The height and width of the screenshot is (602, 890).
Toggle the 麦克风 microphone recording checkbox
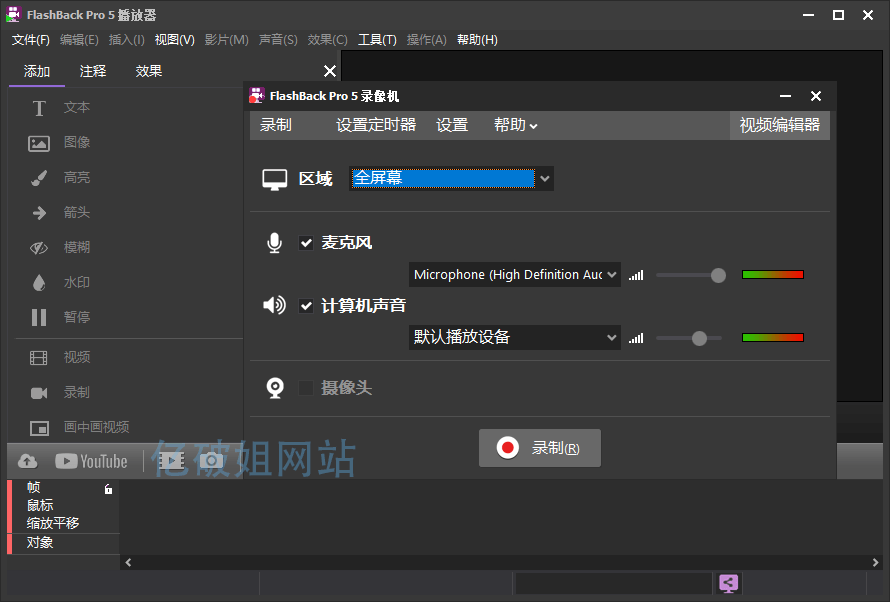306,243
